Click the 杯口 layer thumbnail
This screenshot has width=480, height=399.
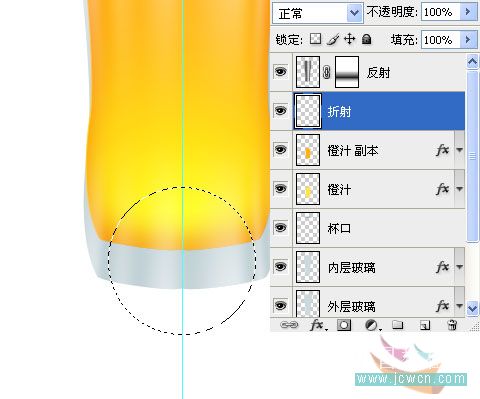coord(308,228)
